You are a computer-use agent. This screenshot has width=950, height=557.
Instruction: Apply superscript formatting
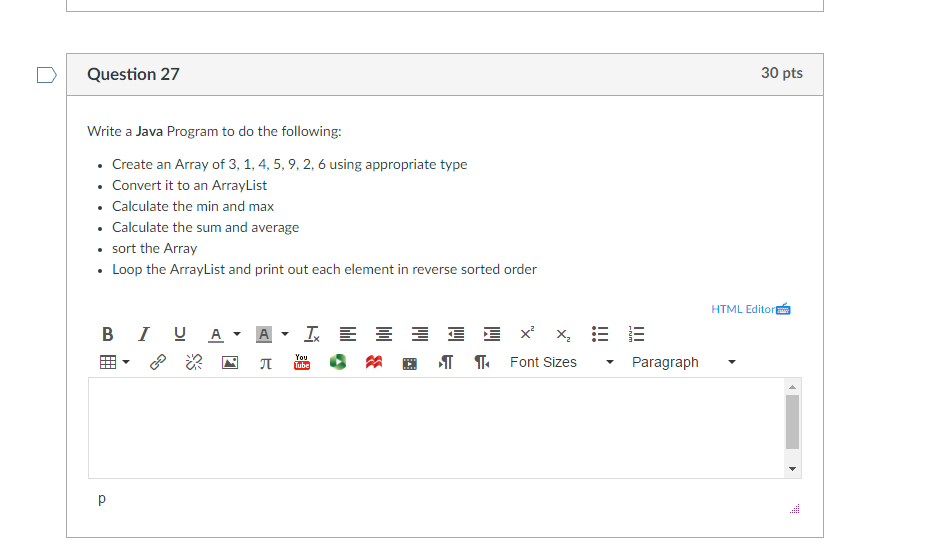coord(527,334)
